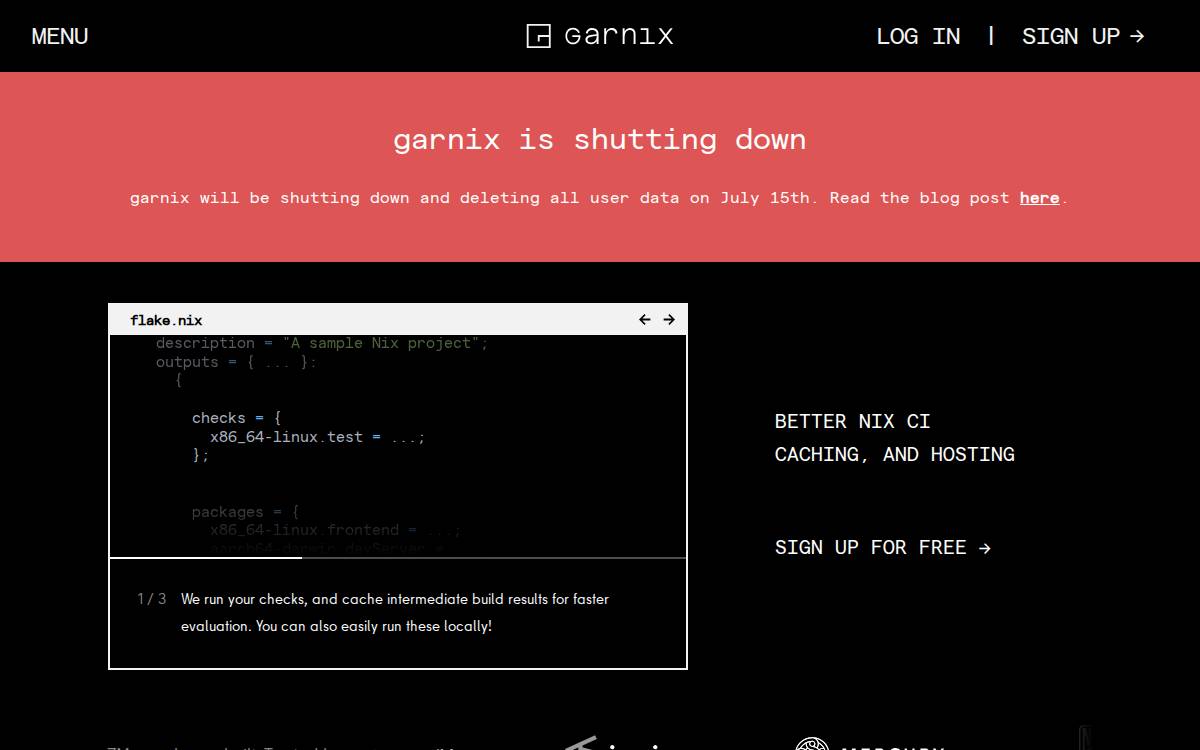Click 'We run your checks' caption text
The image size is (1200, 750).
click(x=395, y=612)
